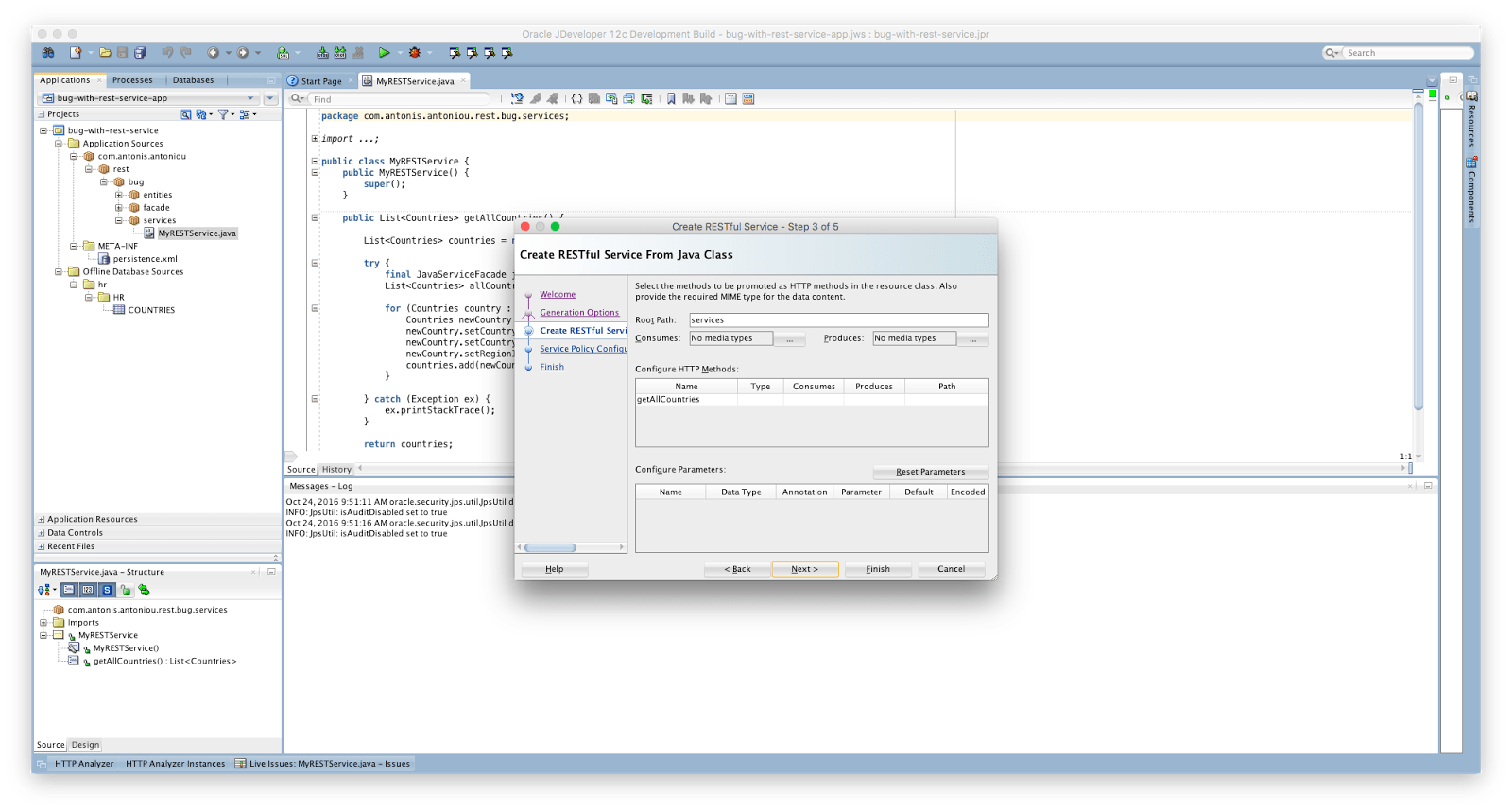Click the Finish button in wizard
The image size is (1512, 811).
(878, 569)
